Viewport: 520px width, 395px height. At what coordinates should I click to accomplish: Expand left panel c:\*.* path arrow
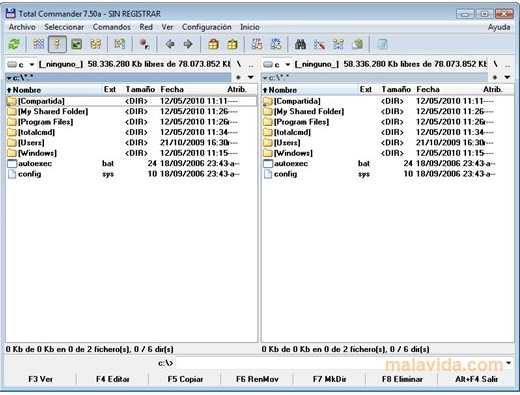9,78
